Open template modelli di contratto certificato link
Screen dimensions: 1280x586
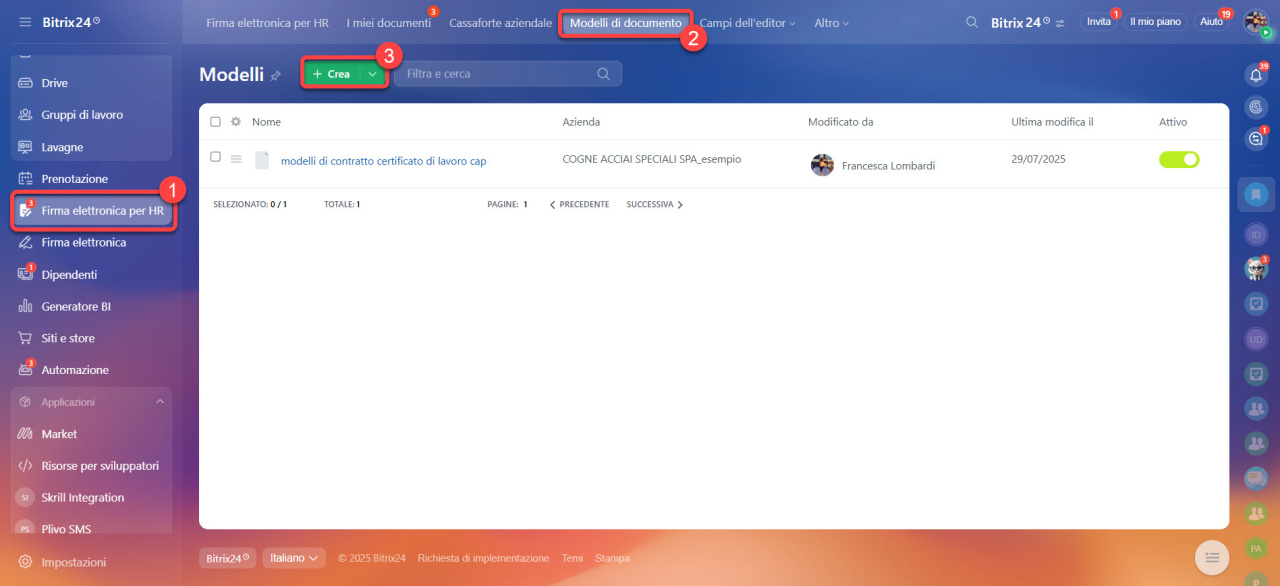pos(383,160)
